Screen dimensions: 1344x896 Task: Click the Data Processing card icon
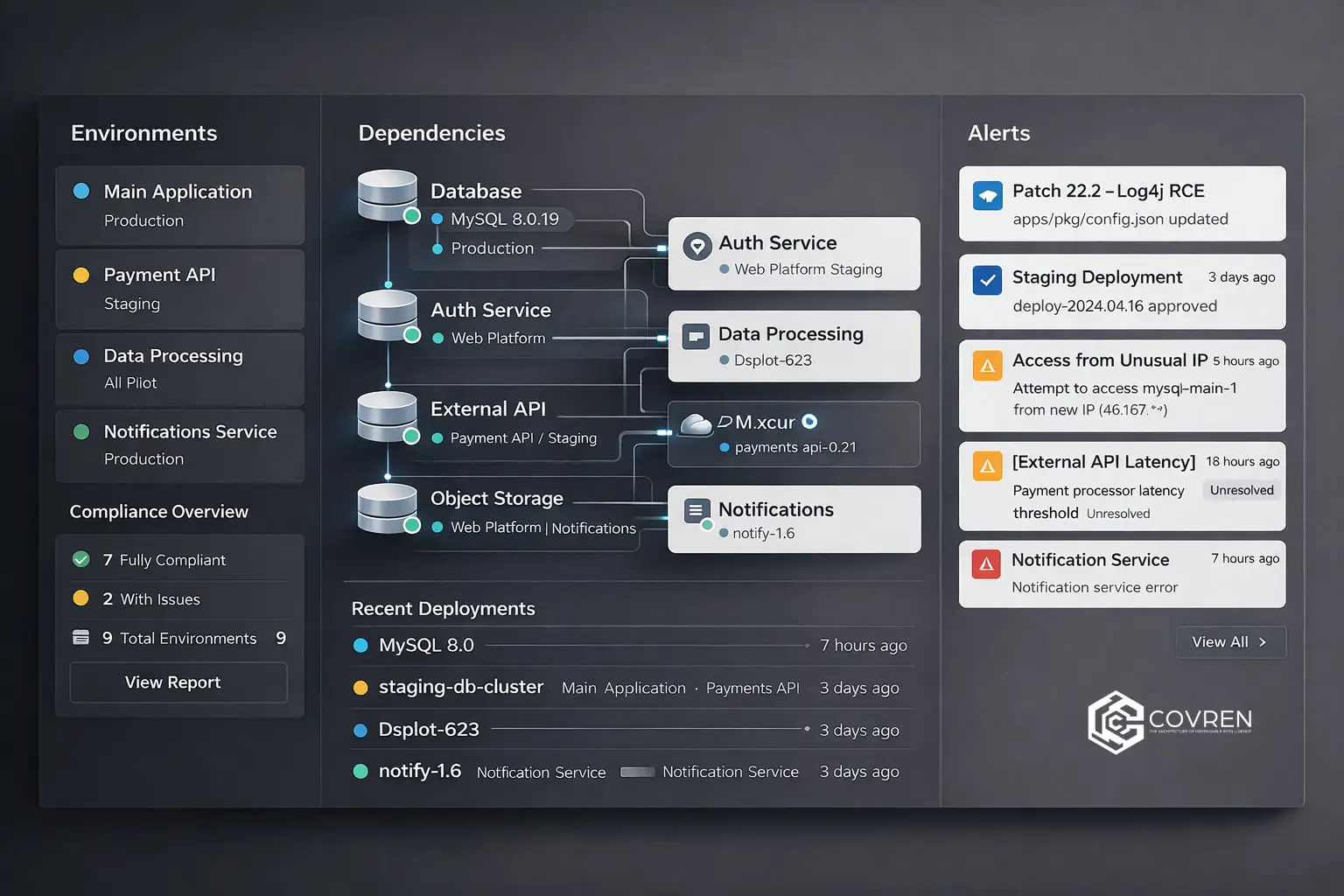coord(696,337)
